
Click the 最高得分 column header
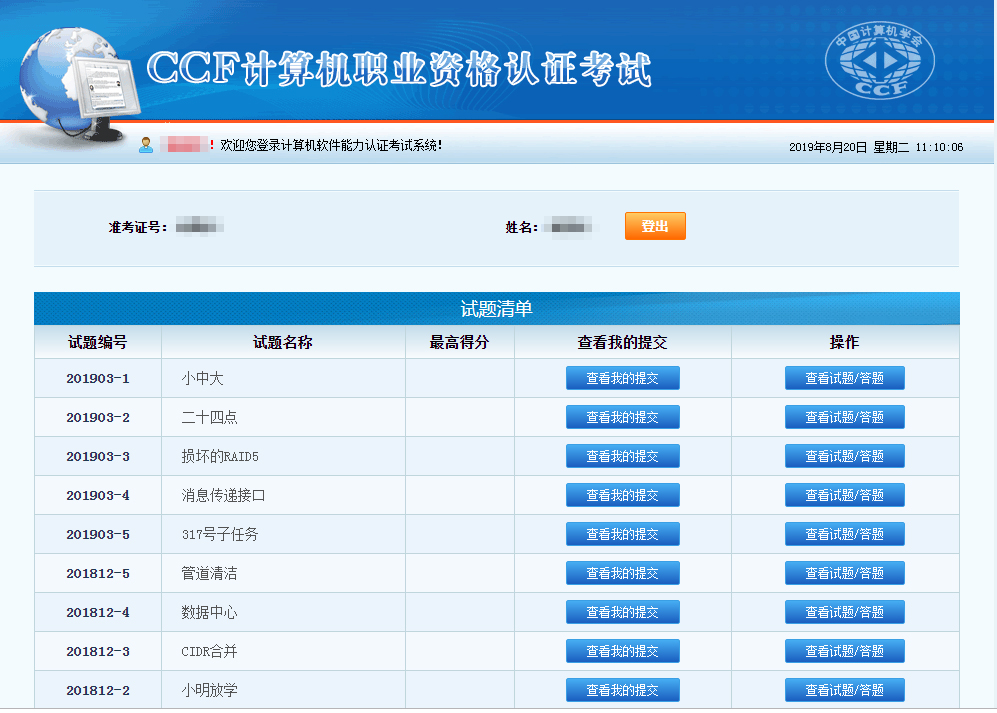pyautogui.click(x=459, y=342)
